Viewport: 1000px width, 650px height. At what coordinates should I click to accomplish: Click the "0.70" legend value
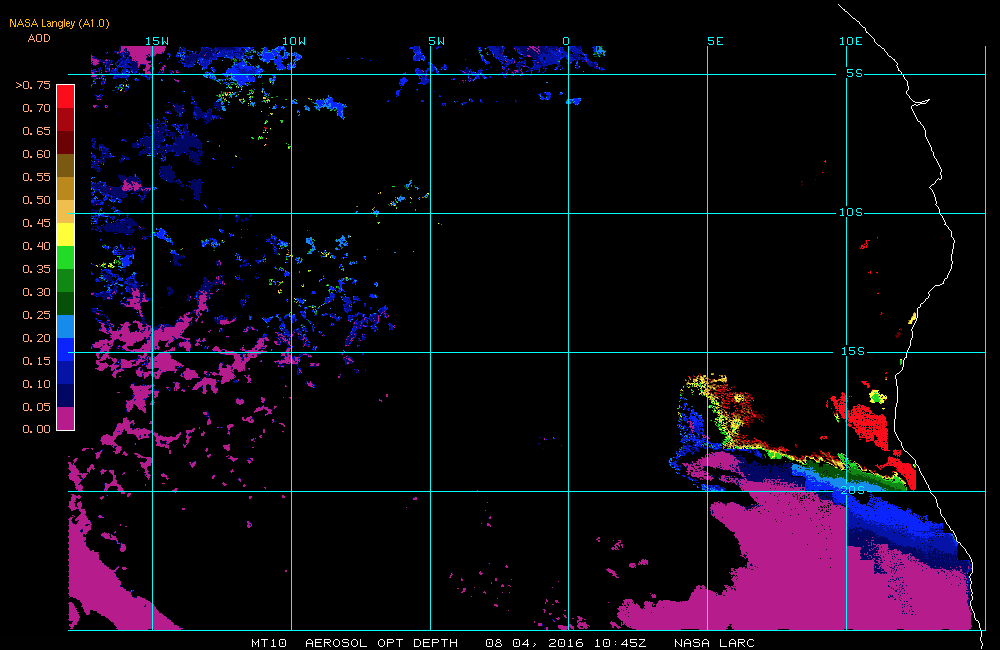pyautogui.click(x=36, y=108)
